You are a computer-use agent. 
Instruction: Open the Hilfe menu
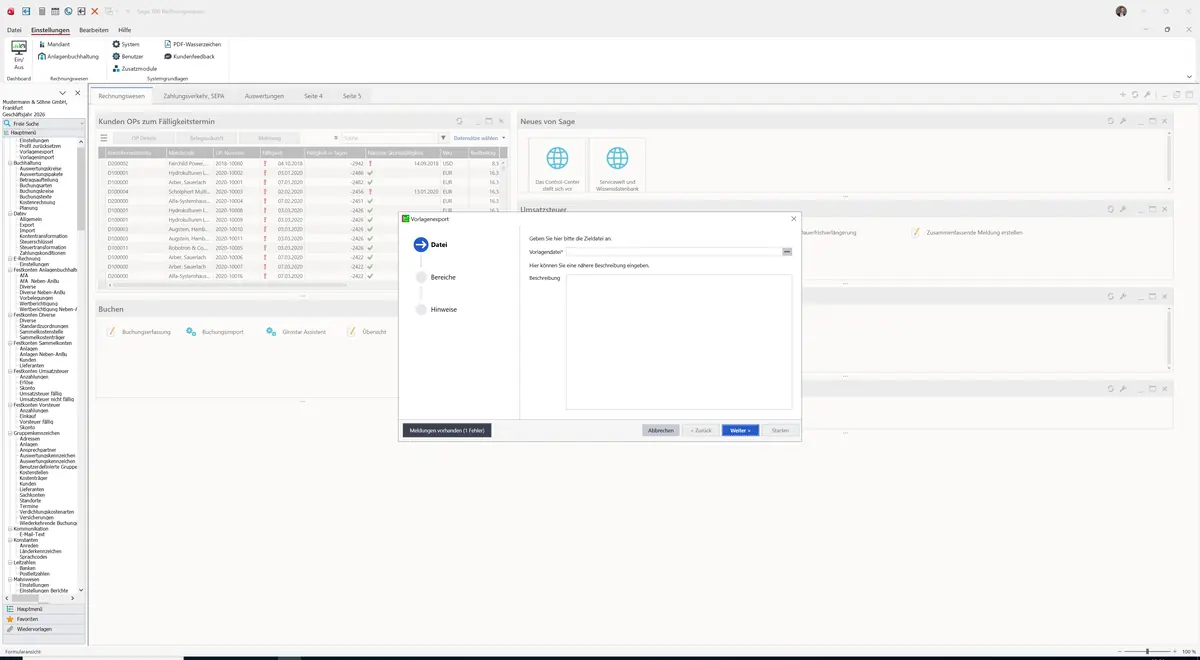125,30
